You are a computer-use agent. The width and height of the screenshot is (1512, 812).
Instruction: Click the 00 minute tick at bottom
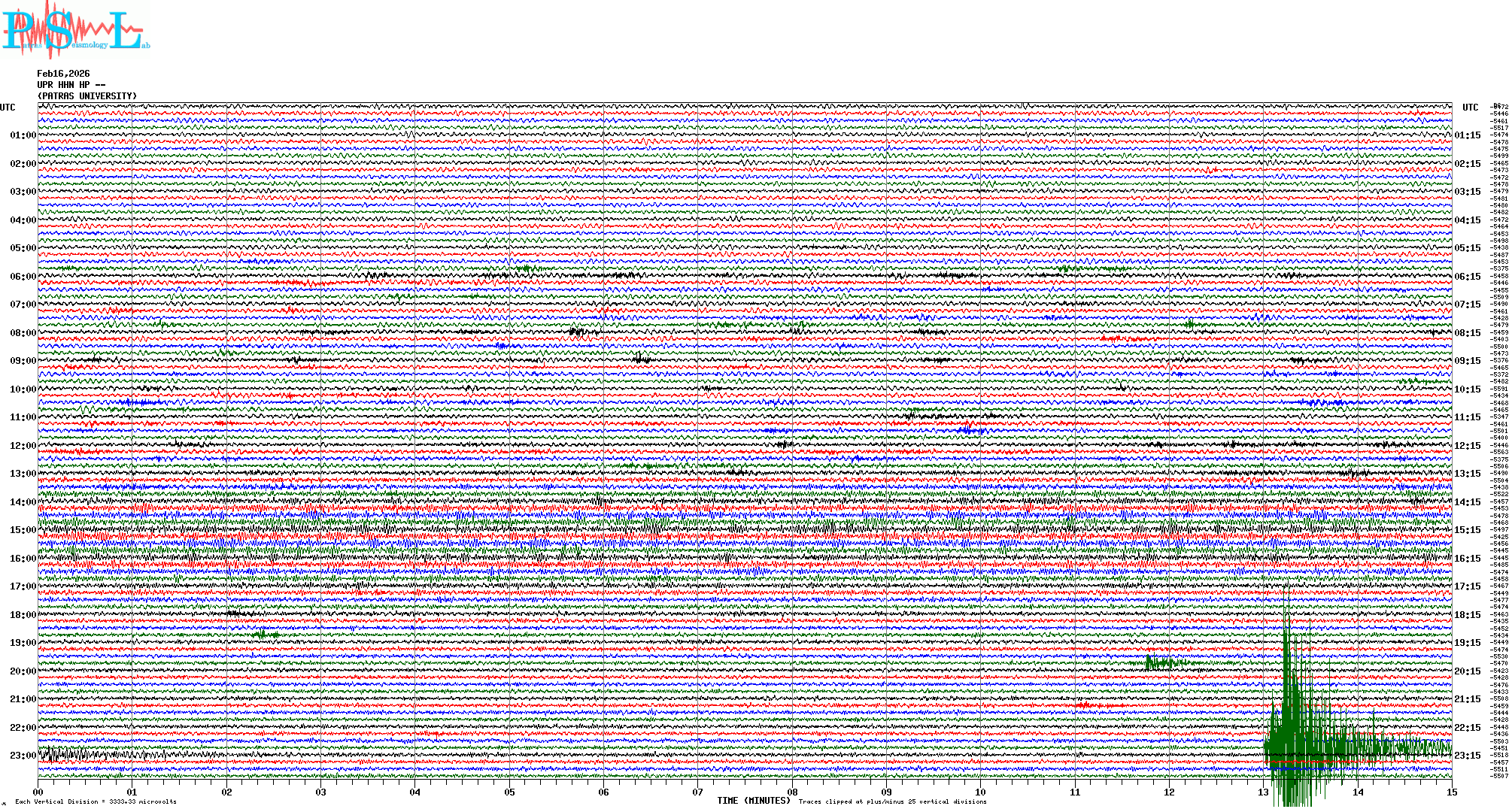(38, 792)
